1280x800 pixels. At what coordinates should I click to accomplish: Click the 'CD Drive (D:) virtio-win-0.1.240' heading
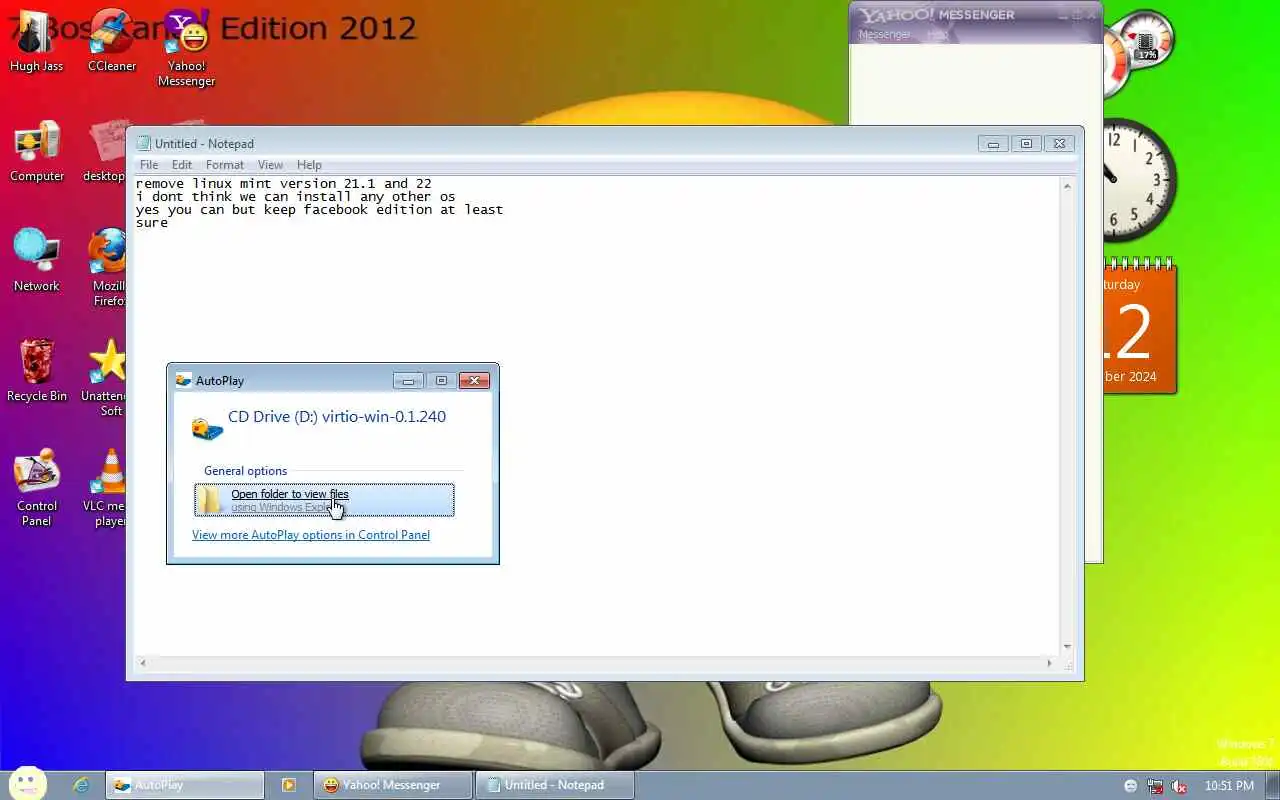pyautogui.click(x=337, y=417)
